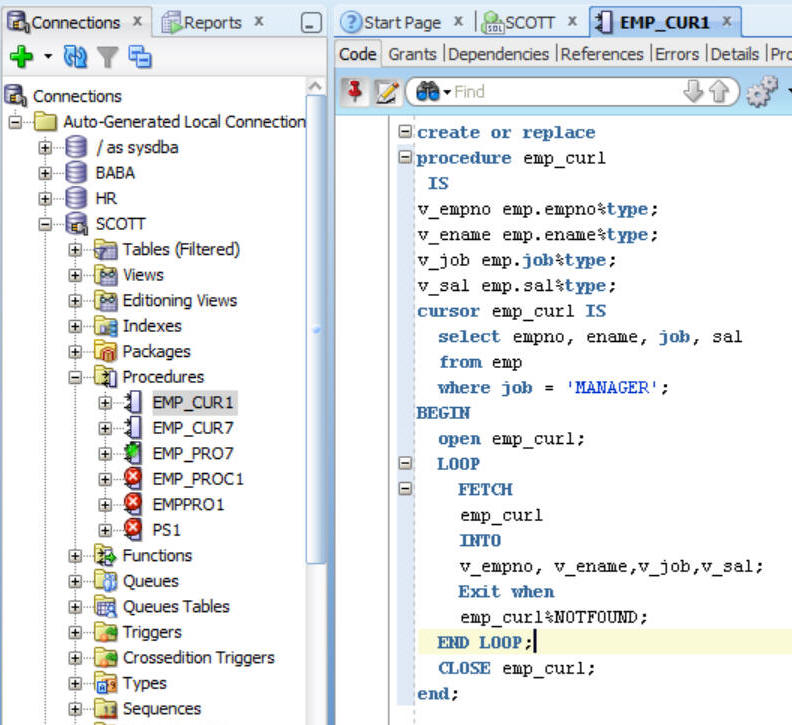Switch to the Grants tab
This screenshot has width=792, height=725.
414,54
